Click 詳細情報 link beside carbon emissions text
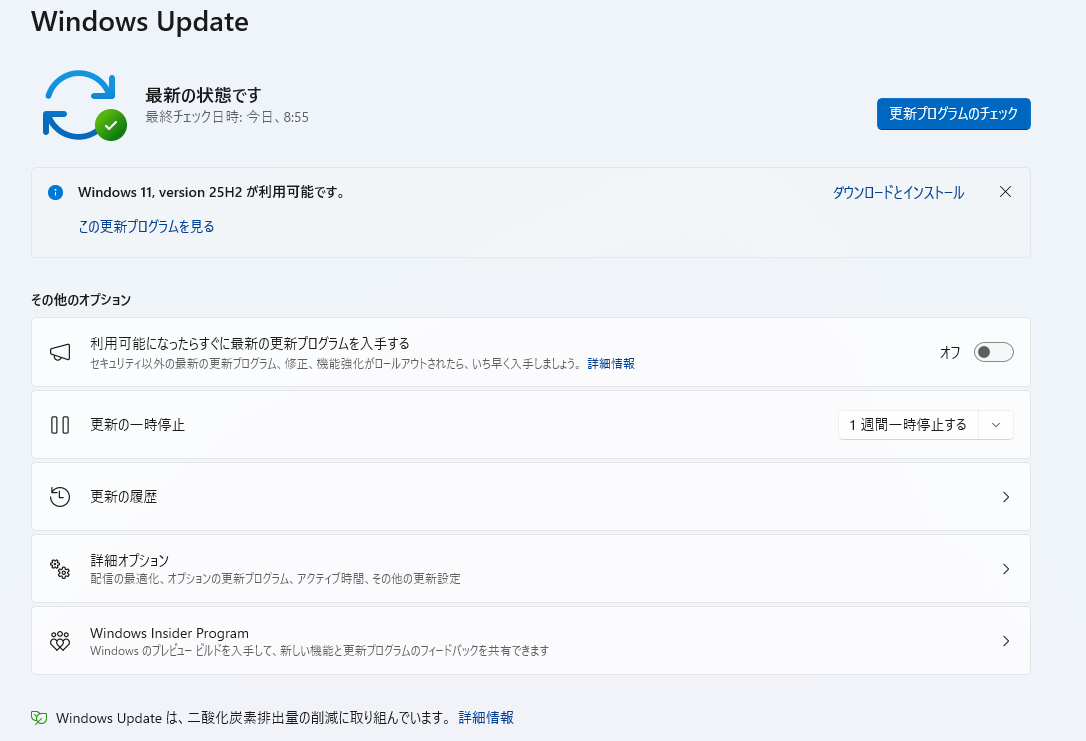Viewport: 1086px width, 741px height. [x=486, y=718]
